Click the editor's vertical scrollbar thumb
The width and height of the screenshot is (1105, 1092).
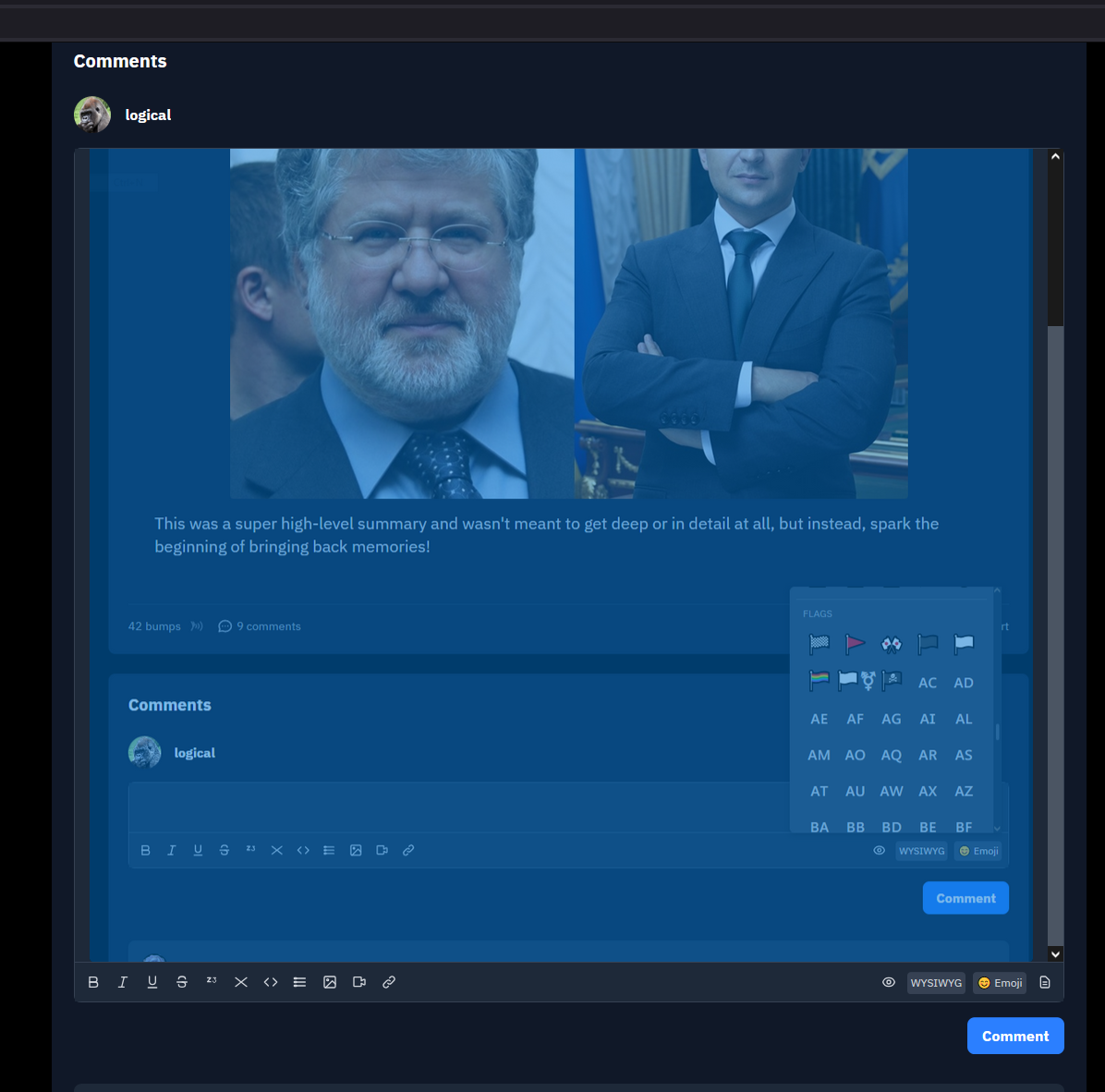click(1055, 636)
